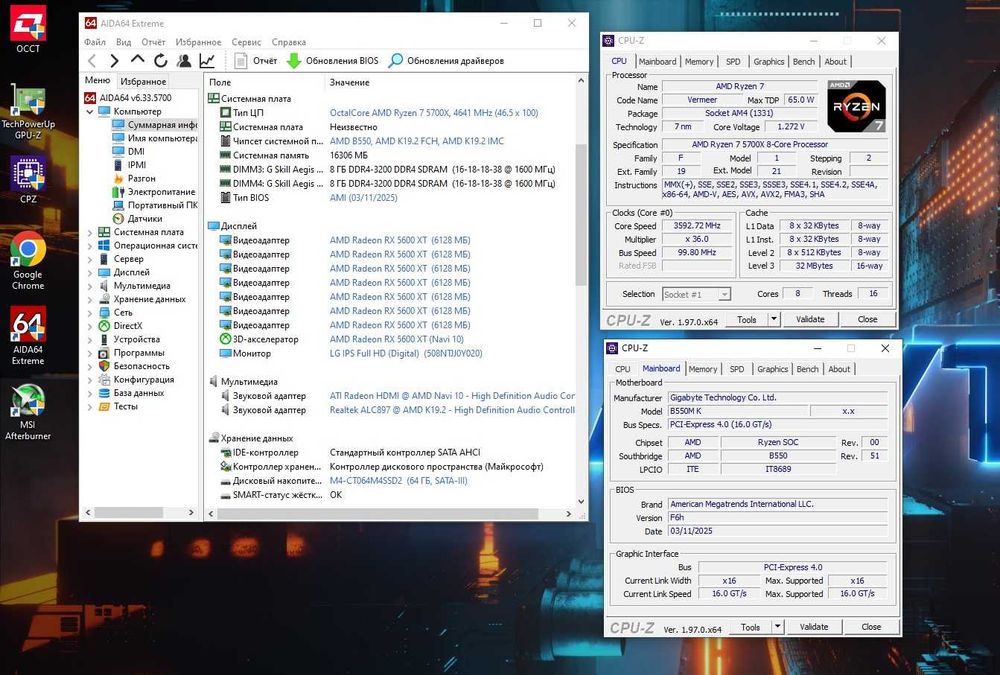Collapse the Компьютер tree node
The height and width of the screenshot is (675, 1000).
coord(90,112)
